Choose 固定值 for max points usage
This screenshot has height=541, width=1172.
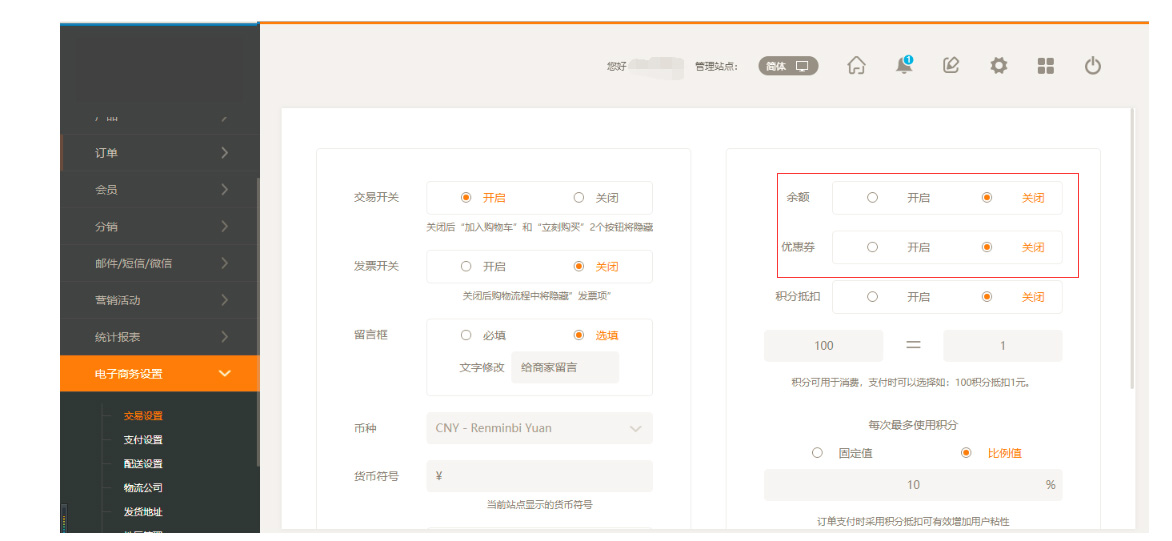pyautogui.click(x=818, y=453)
